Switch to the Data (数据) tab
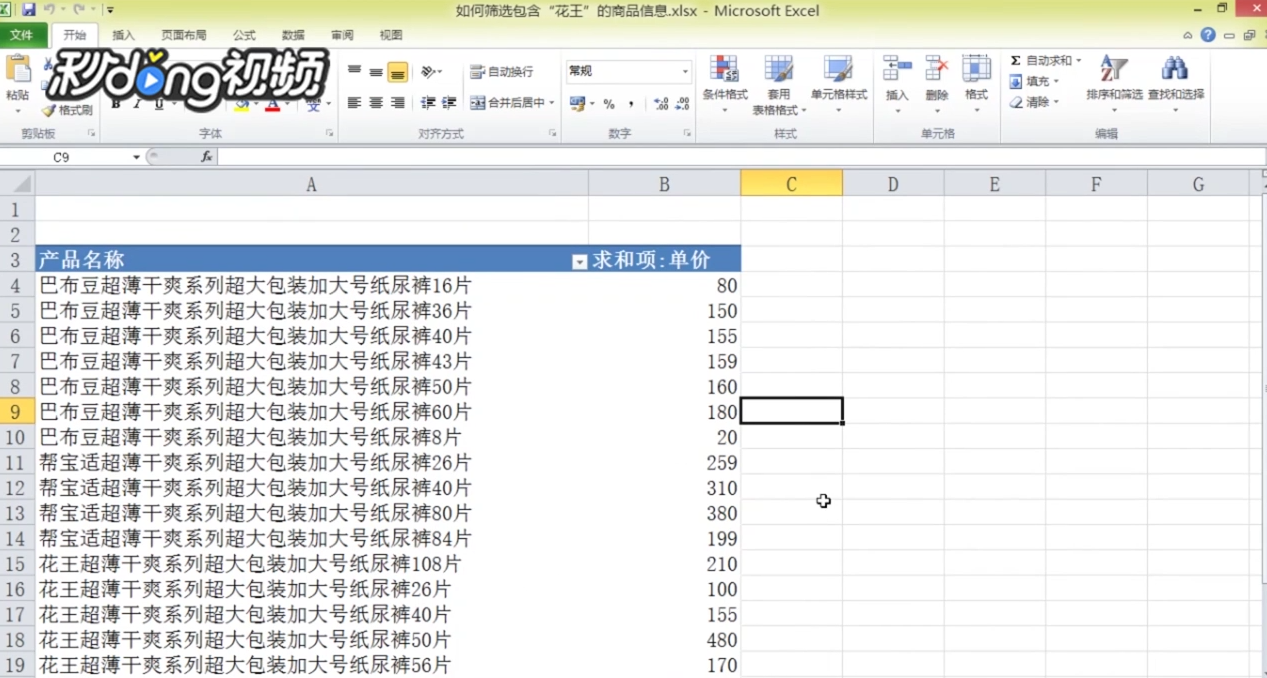 pyautogui.click(x=293, y=35)
